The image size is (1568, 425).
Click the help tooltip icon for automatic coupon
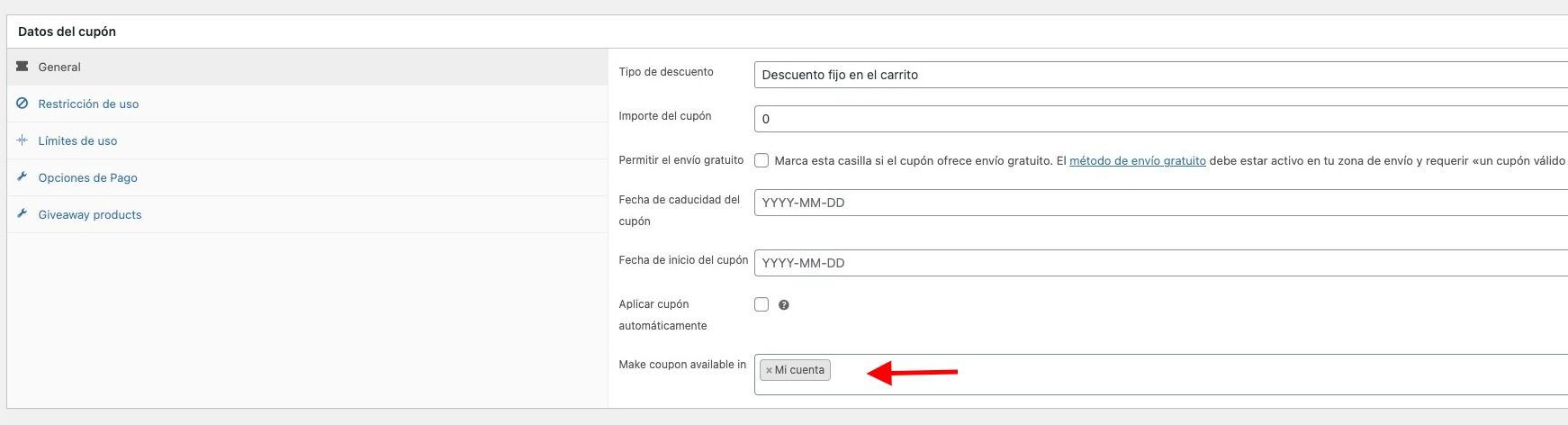click(784, 305)
